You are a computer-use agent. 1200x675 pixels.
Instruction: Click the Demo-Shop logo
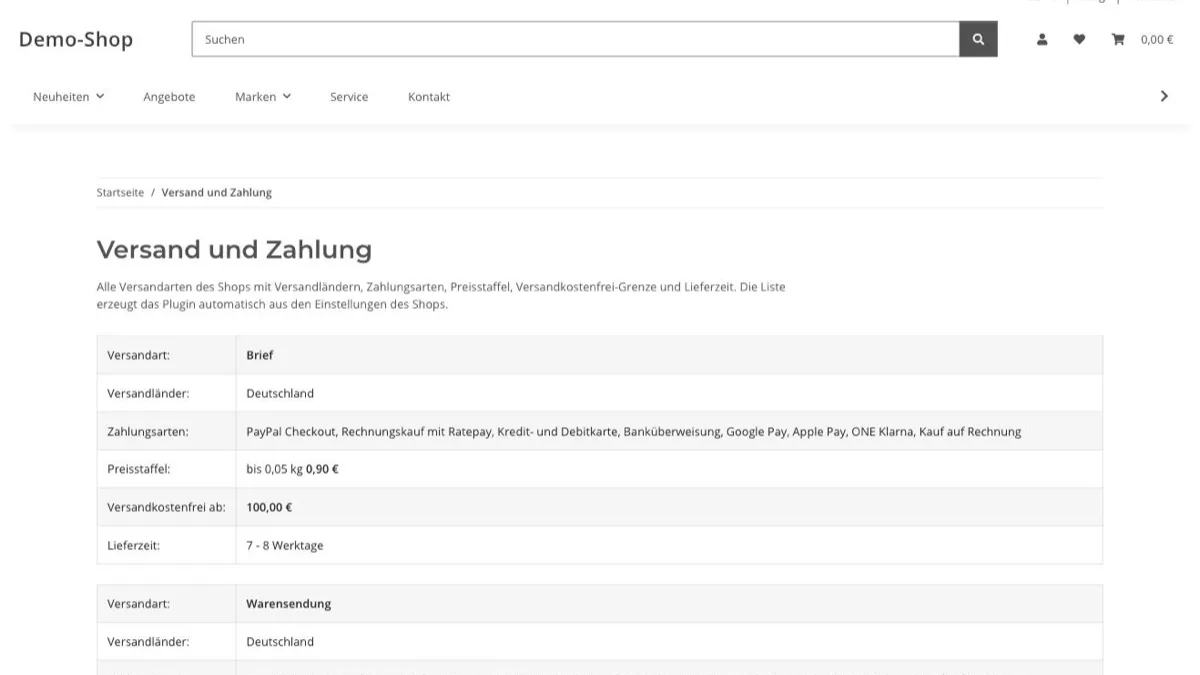tap(76, 39)
